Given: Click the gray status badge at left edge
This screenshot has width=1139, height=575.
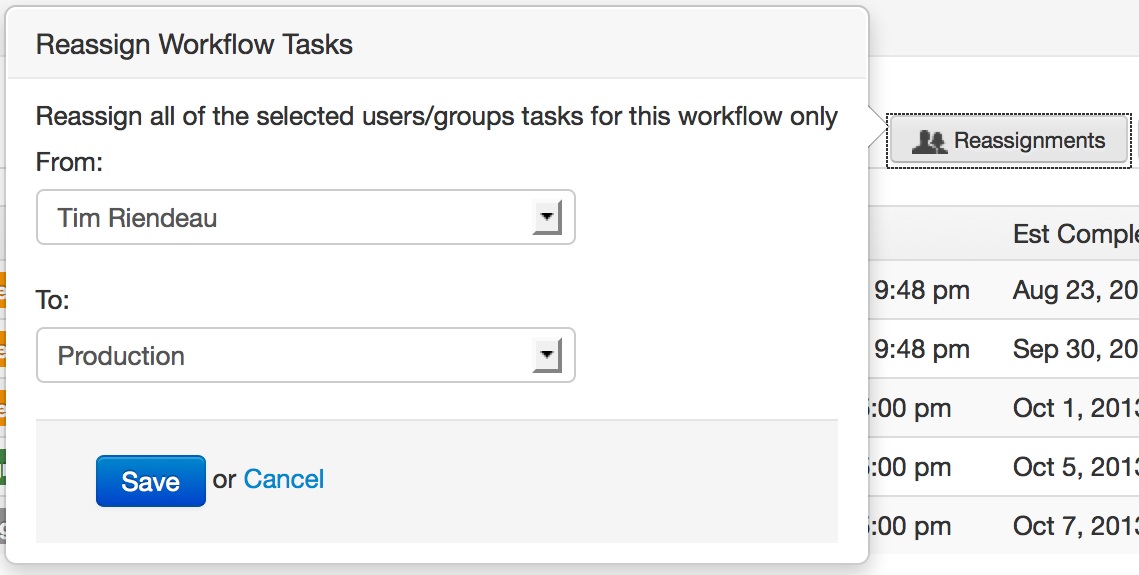Looking at the screenshot, I should coord(3,526).
